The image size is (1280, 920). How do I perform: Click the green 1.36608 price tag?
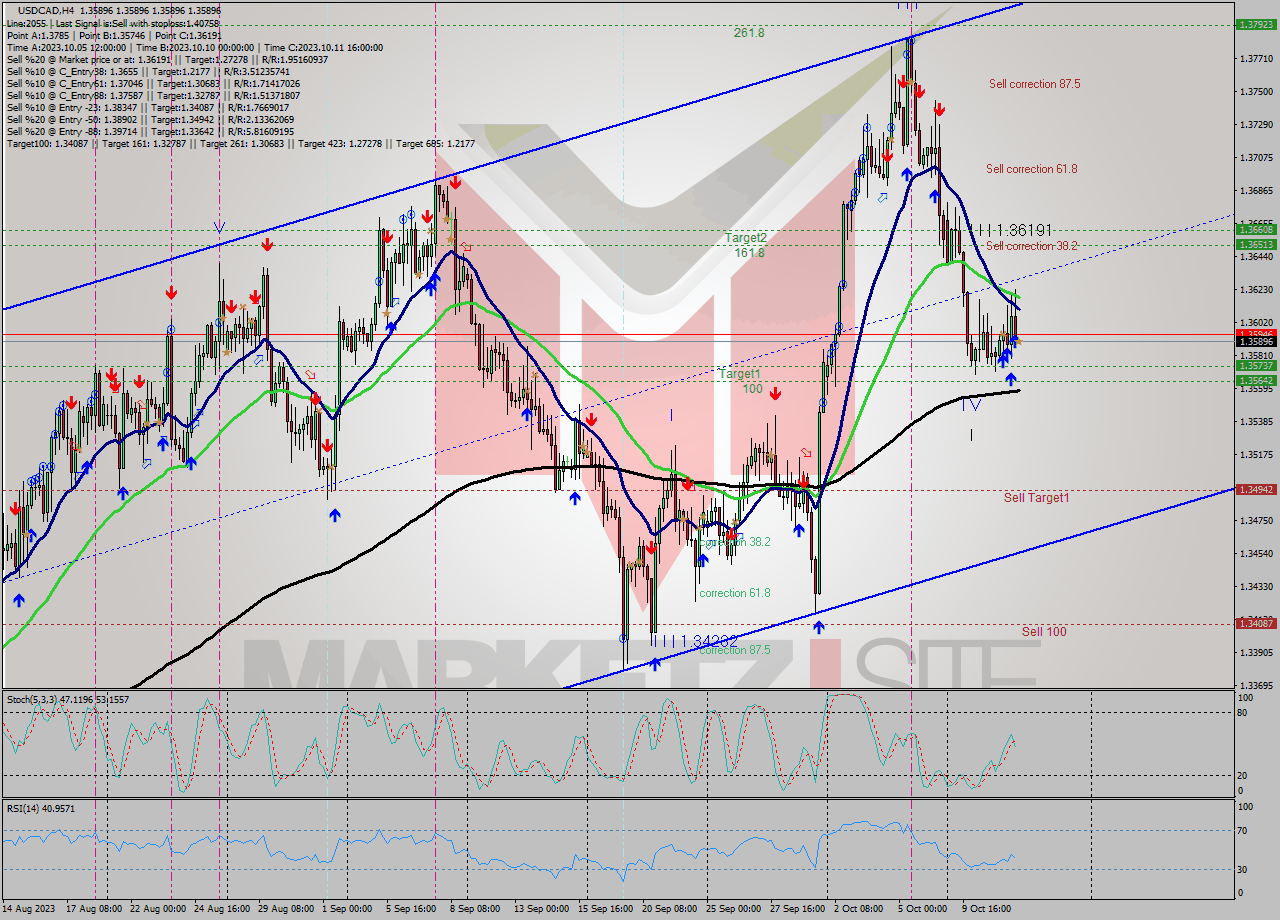(x=1255, y=229)
